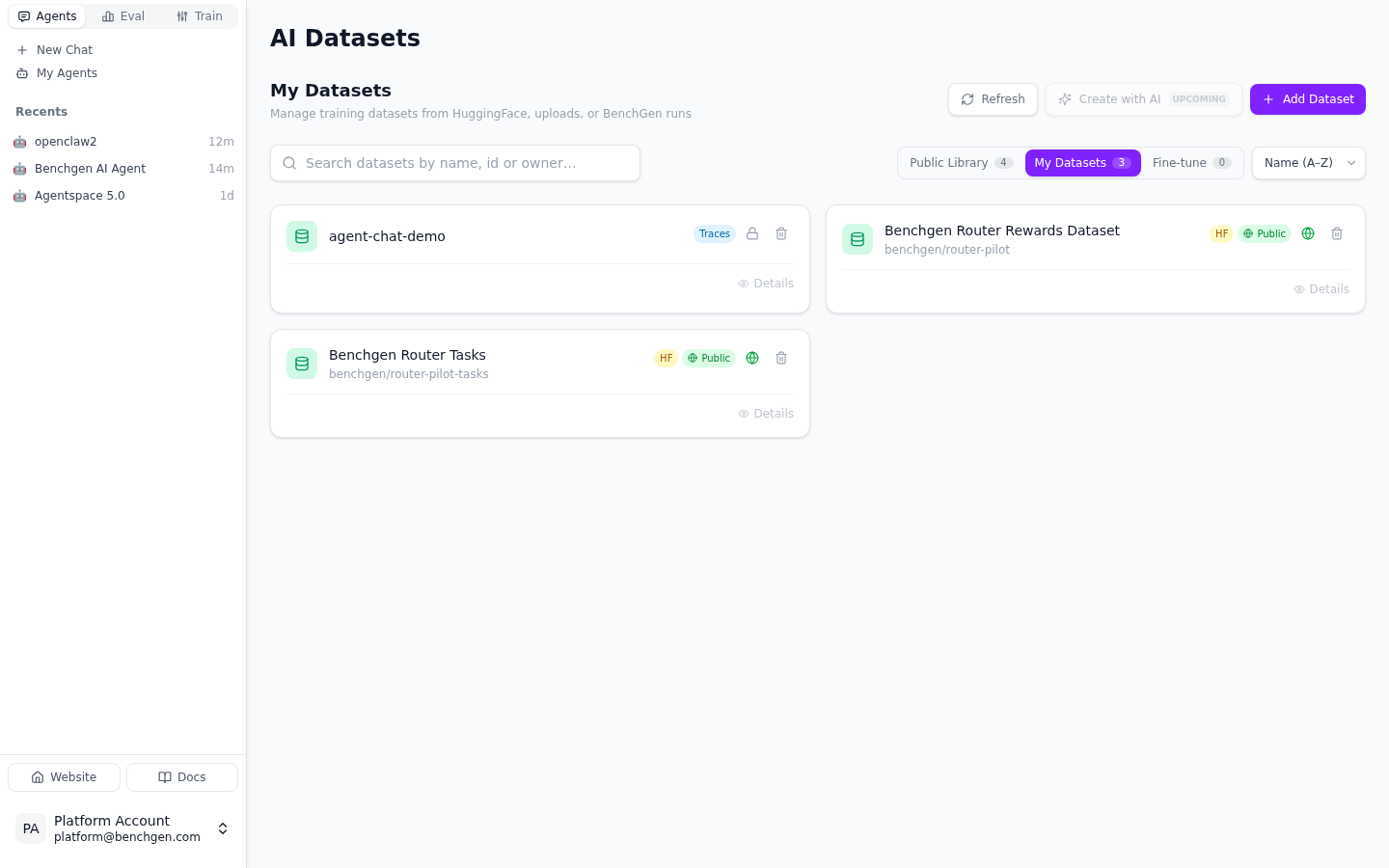The width and height of the screenshot is (1389, 868).
Task: Click the lock icon on agent-chat-demo card
Action: pyautogui.click(x=752, y=233)
